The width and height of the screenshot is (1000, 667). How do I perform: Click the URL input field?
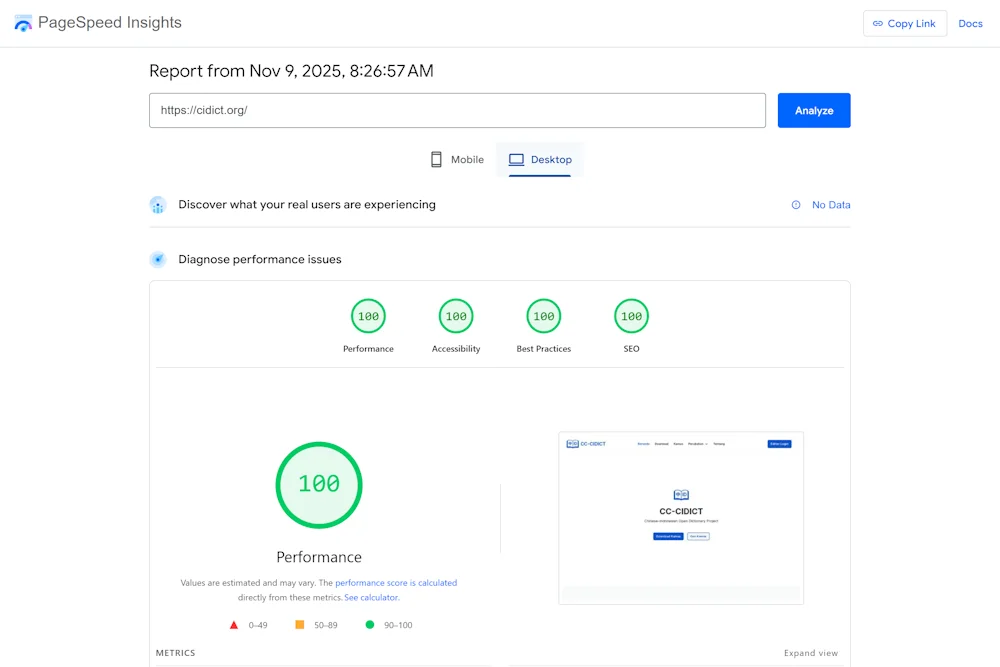[x=457, y=110]
